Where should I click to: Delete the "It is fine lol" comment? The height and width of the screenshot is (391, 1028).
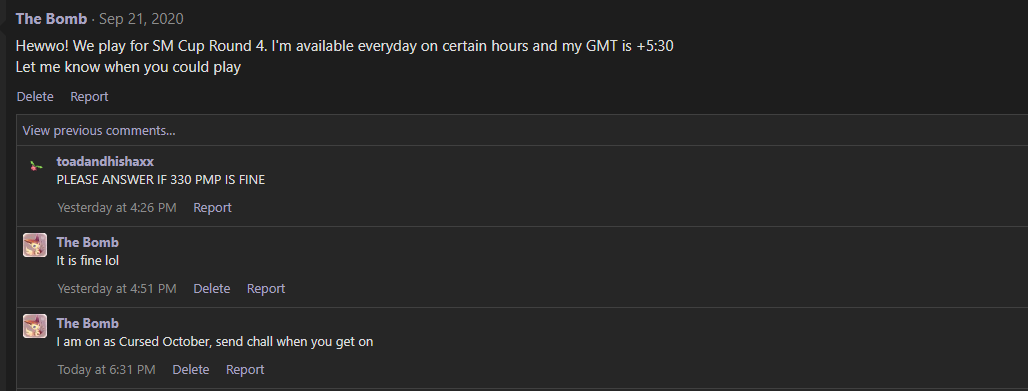coord(212,289)
